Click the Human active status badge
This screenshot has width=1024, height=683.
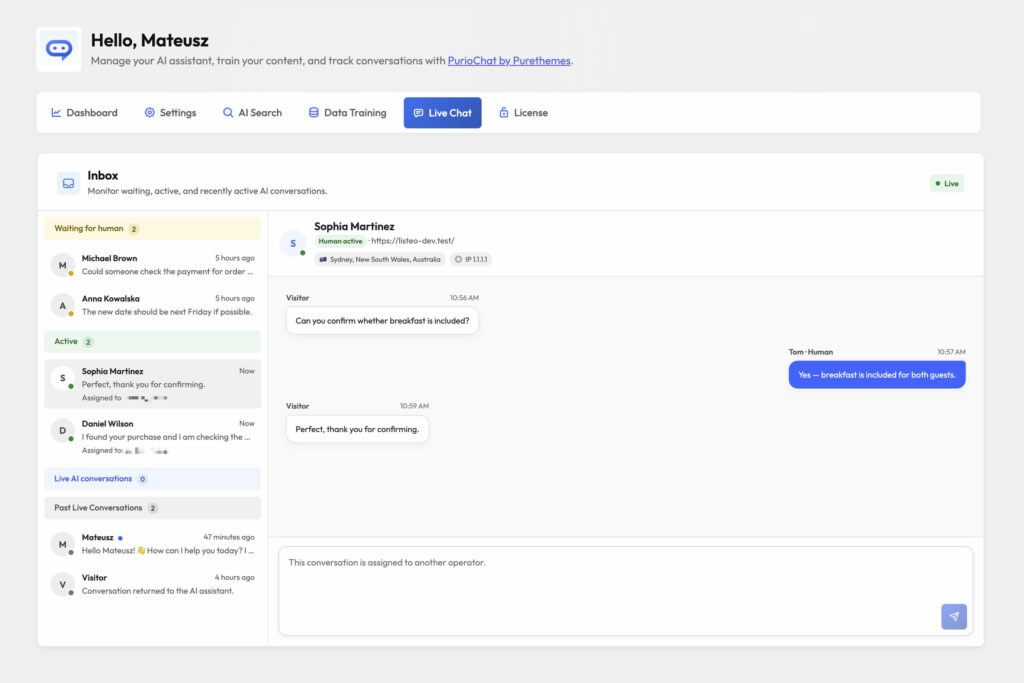pyautogui.click(x=340, y=241)
